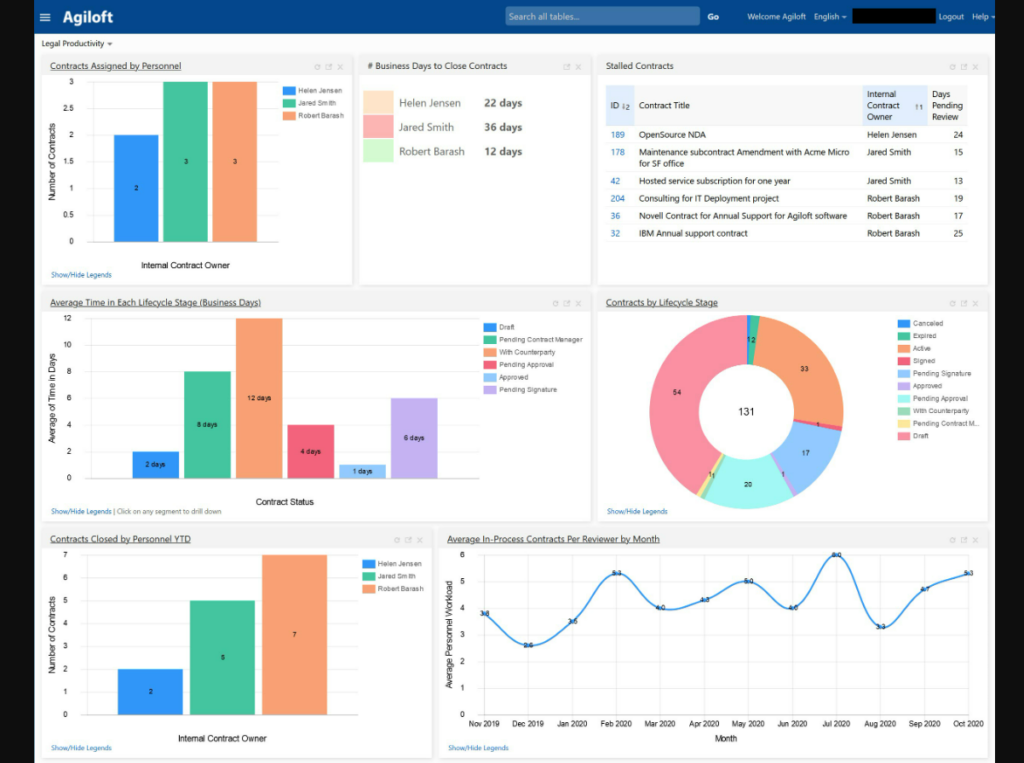Click inside the Search all tables field

[600, 16]
